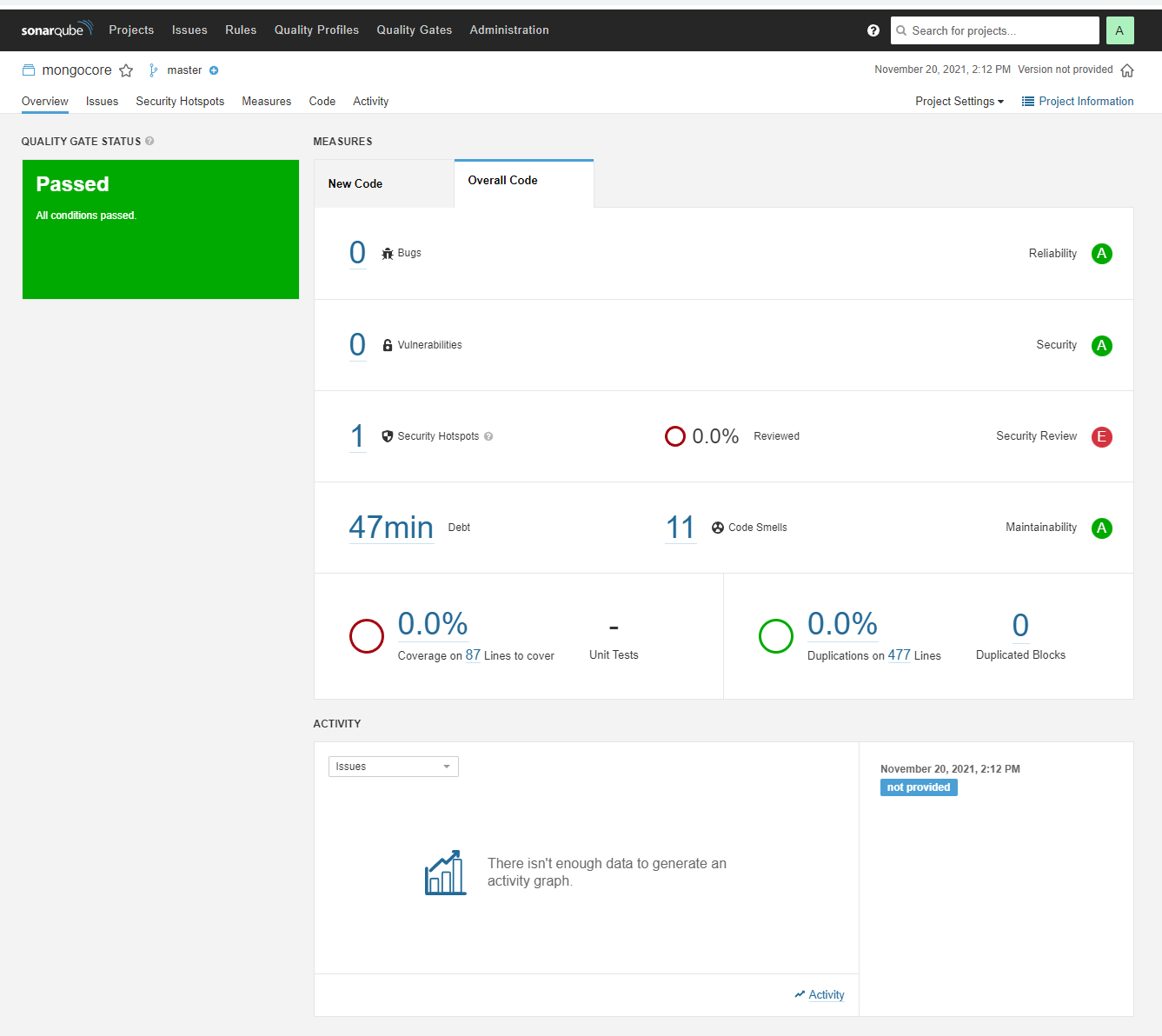Open the Rules menu
This screenshot has height=1036, width=1162.
click(x=241, y=30)
